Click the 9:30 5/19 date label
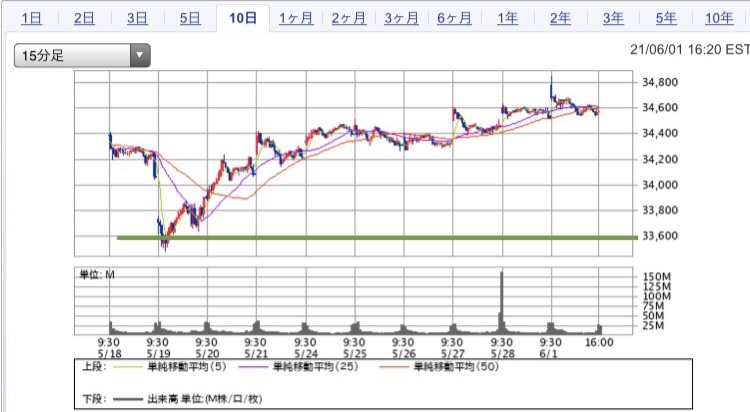750x412 pixels. [158, 348]
